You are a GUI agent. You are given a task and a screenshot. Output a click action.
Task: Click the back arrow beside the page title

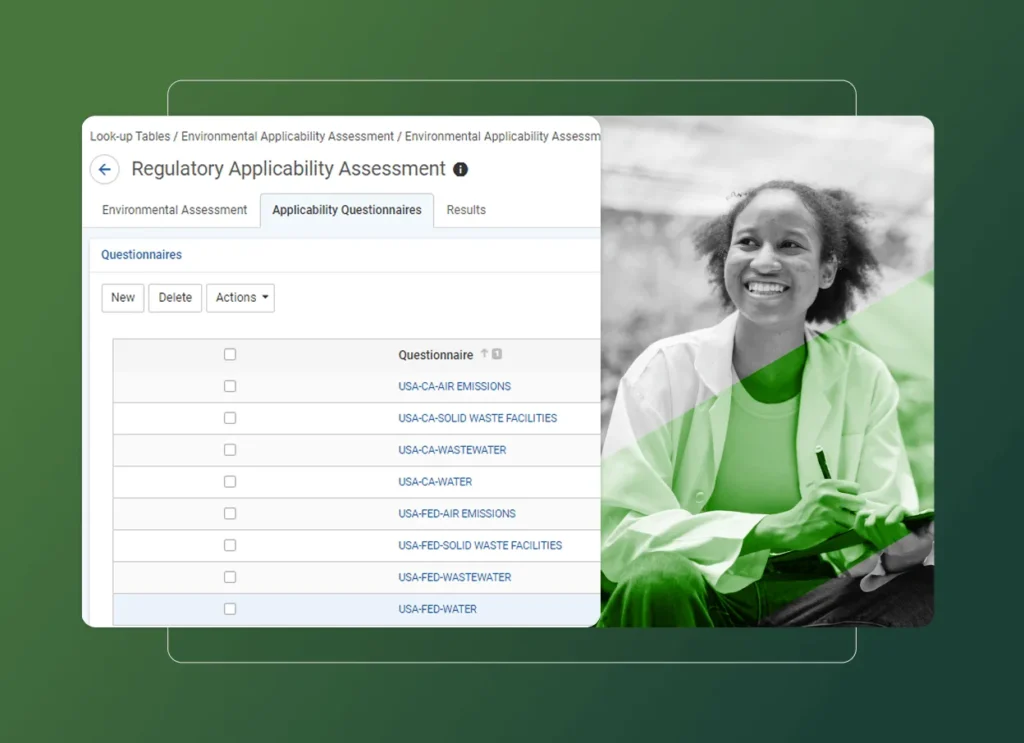click(x=104, y=169)
